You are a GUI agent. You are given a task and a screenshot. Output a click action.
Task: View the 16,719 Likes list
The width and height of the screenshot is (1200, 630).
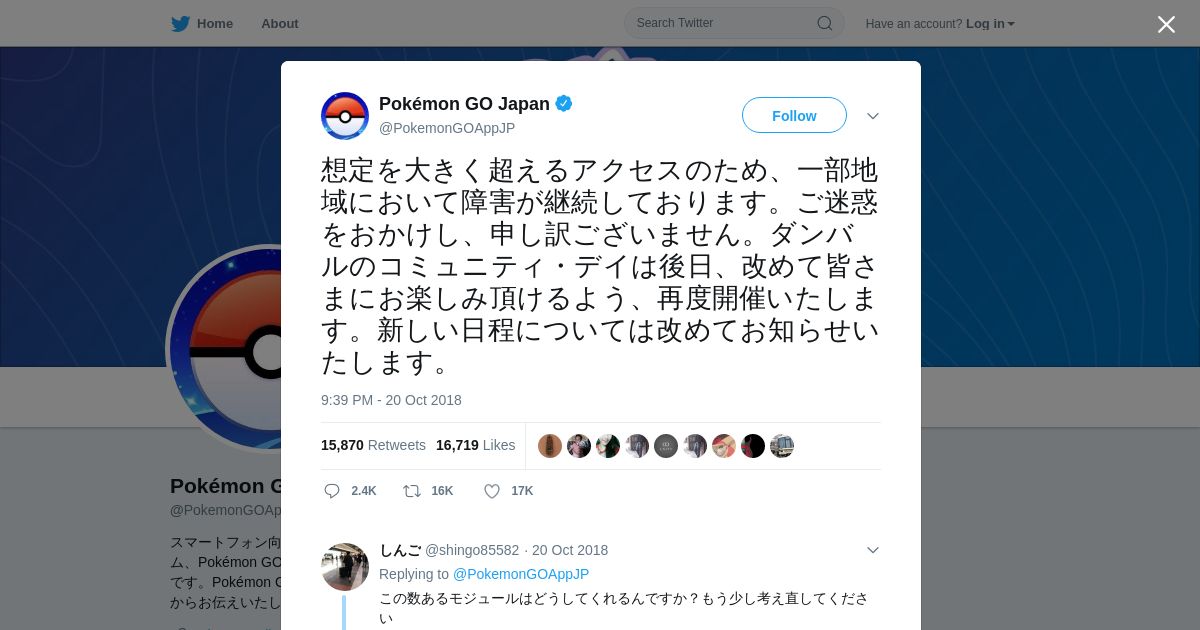pyautogui.click(x=476, y=445)
